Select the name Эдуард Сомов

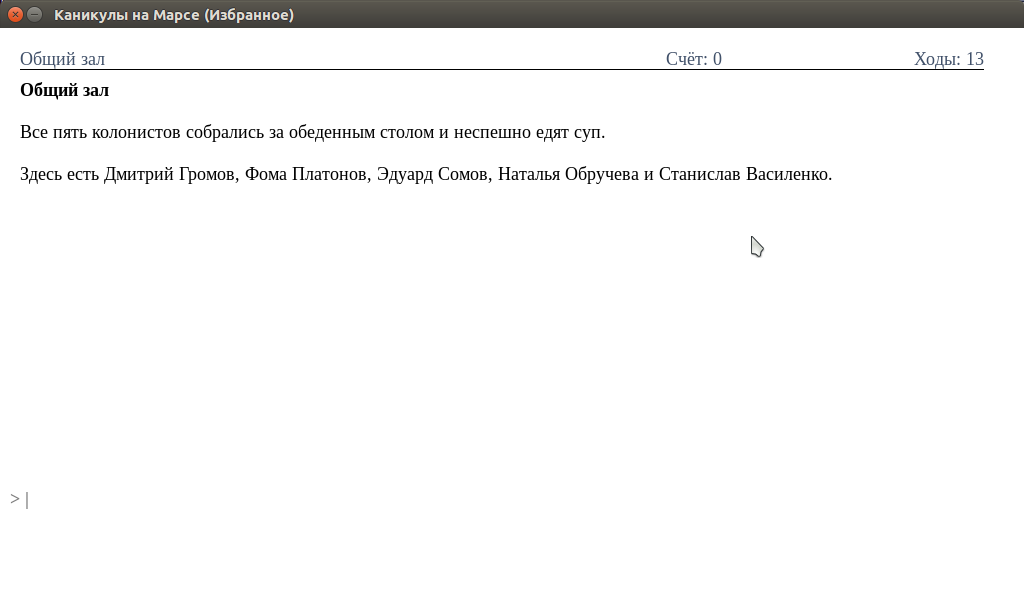pyautogui.click(x=432, y=175)
